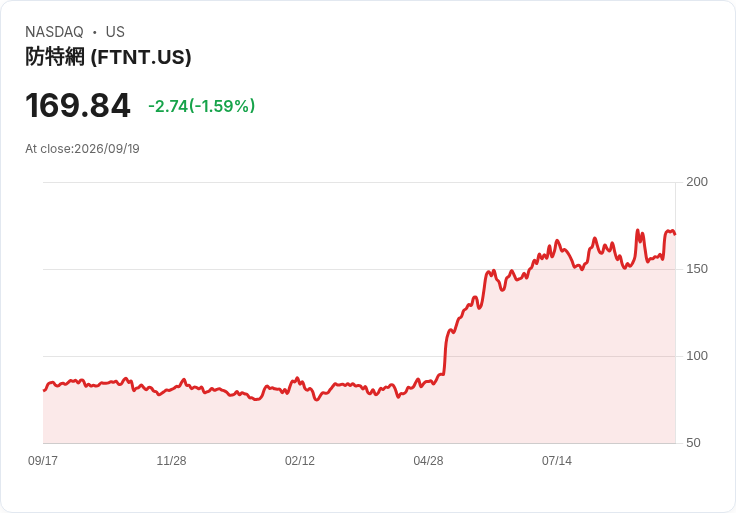This screenshot has height=513, width=736.
Task: Click the FTNT.US stock title
Action: coord(108,57)
